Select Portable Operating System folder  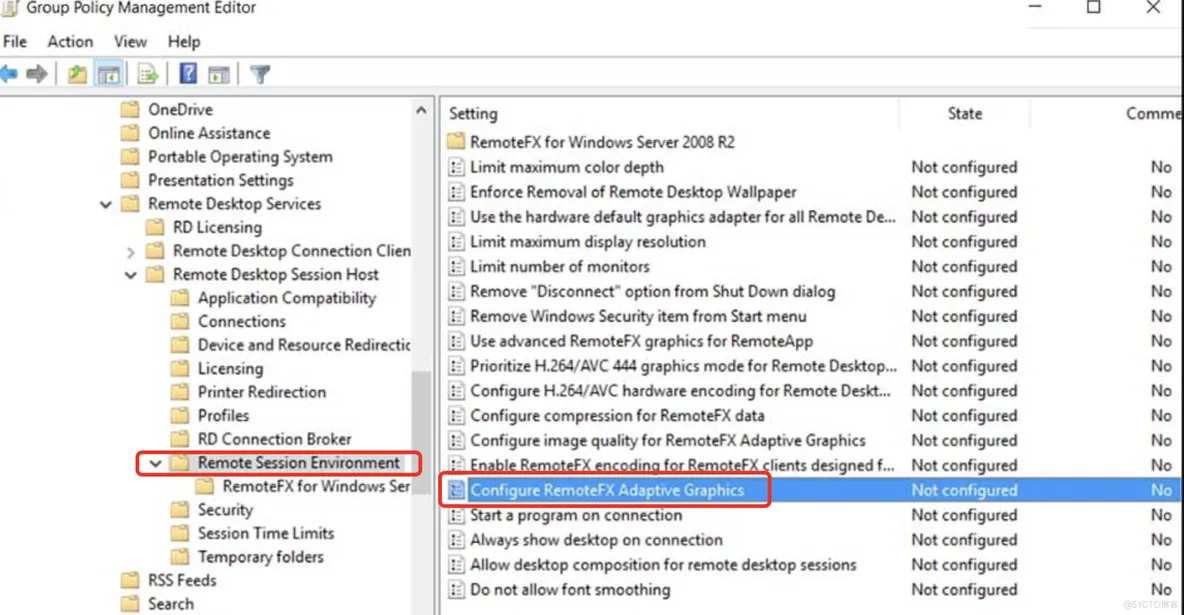coord(240,156)
